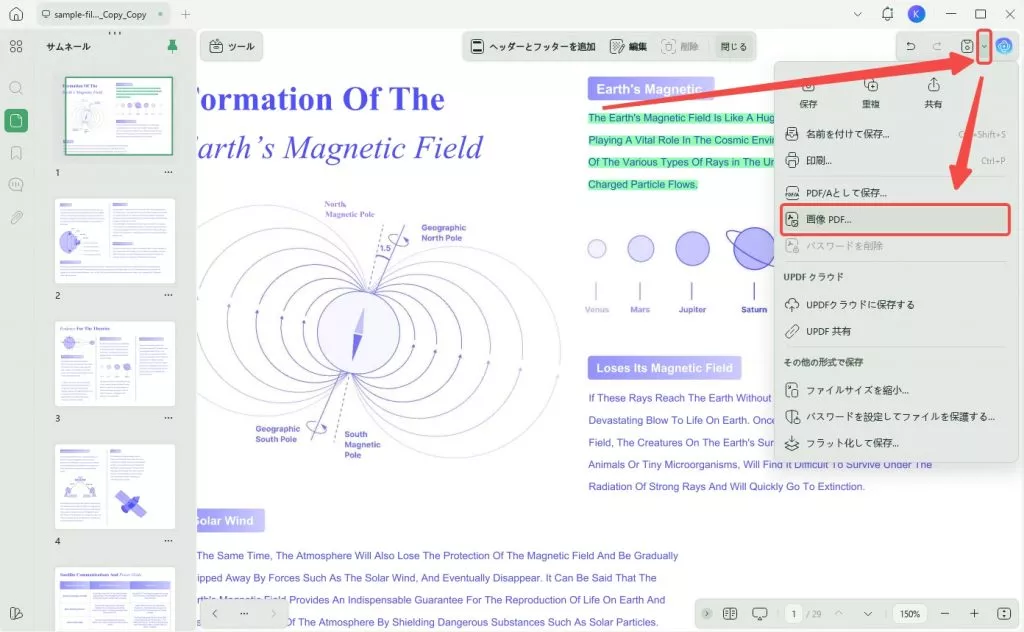Select パスワードを設定してファイルを保護する entry
The image size is (1024, 632).
pos(895,417)
